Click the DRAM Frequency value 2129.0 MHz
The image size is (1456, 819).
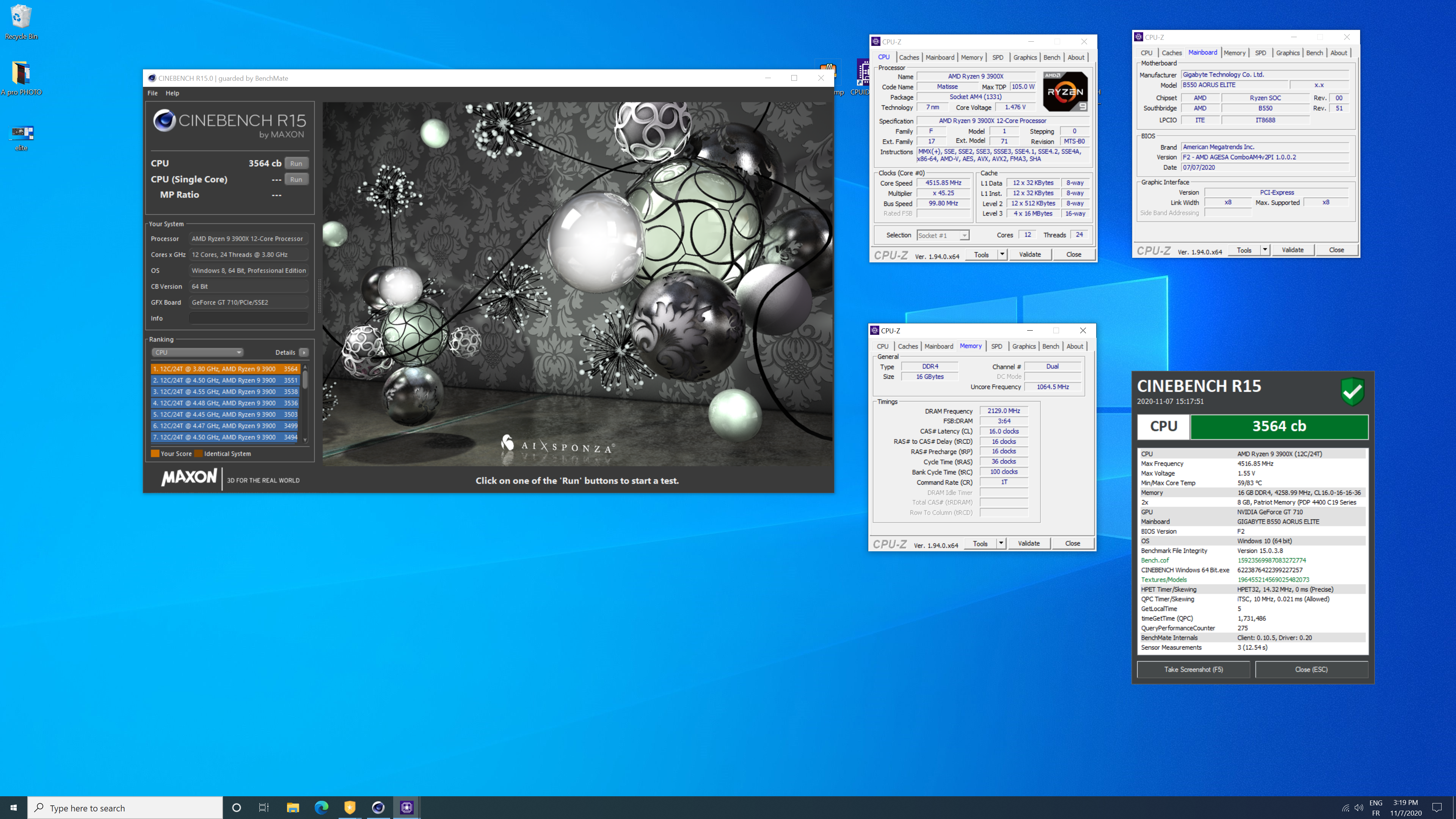point(1003,411)
